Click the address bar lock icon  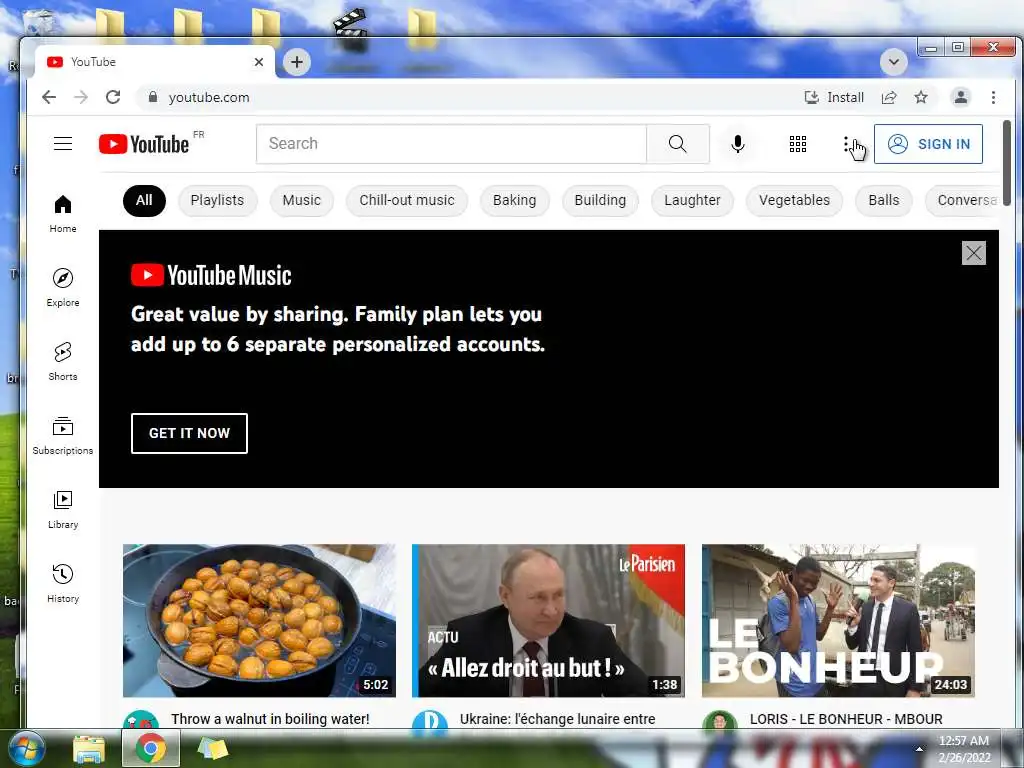(x=153, y=97)
